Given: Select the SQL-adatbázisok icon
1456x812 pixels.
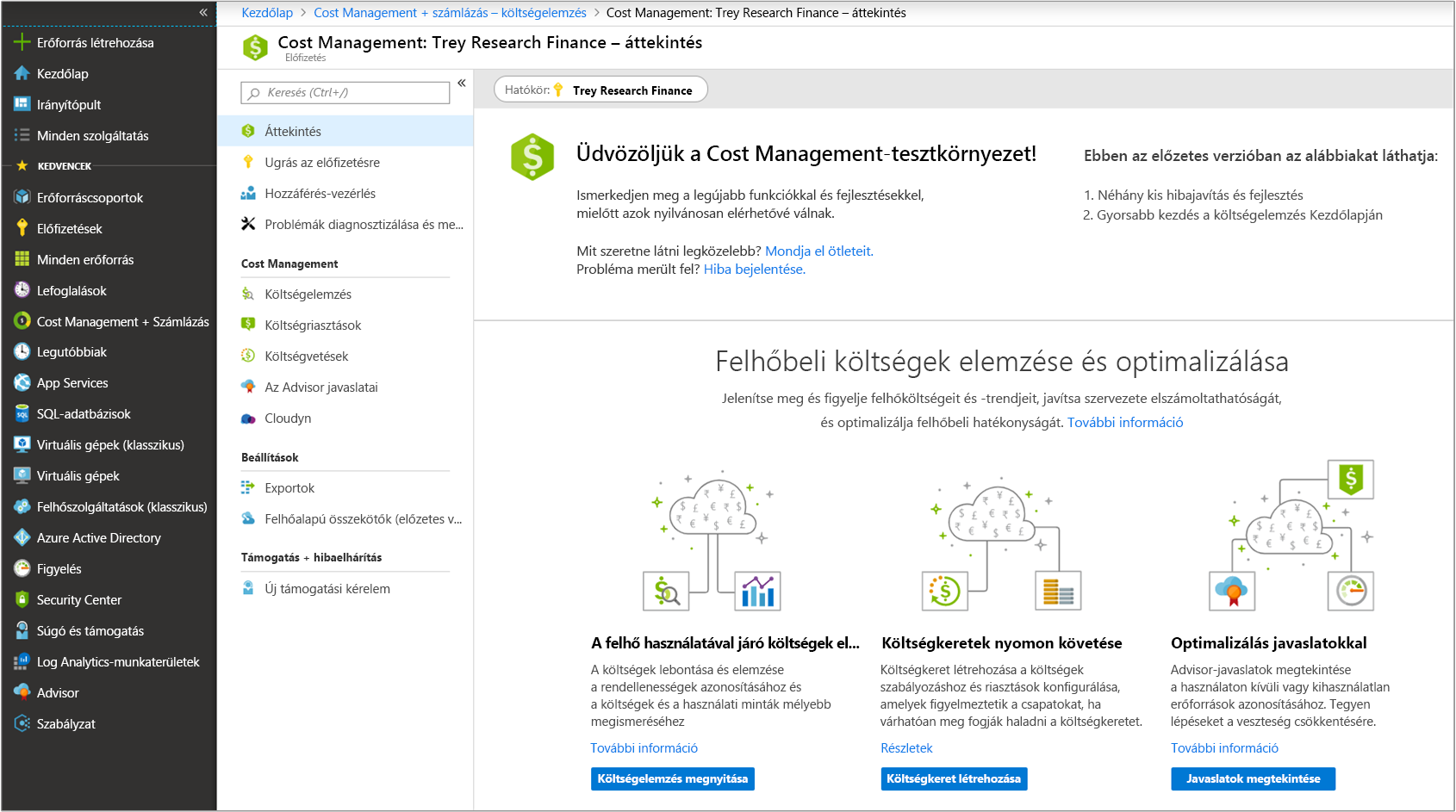Looking at the screenshot, I should 22,413.
